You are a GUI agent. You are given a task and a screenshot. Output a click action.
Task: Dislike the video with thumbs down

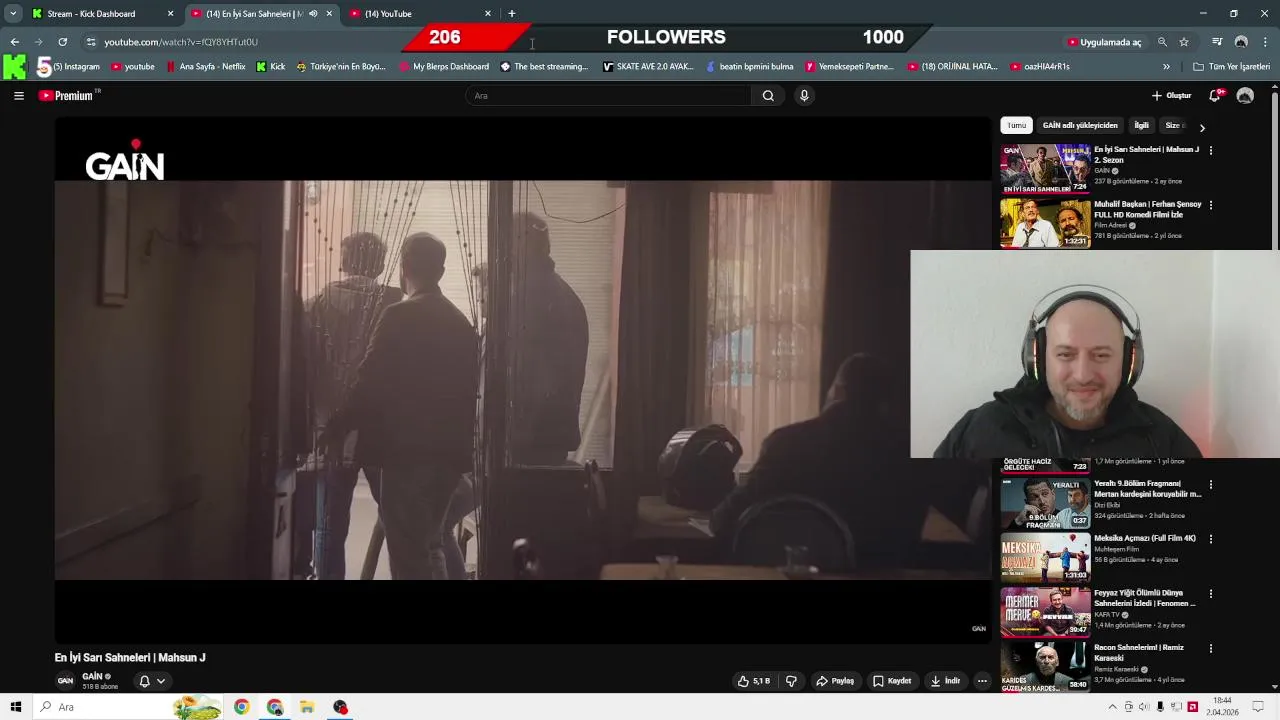(x=791, y=681)
